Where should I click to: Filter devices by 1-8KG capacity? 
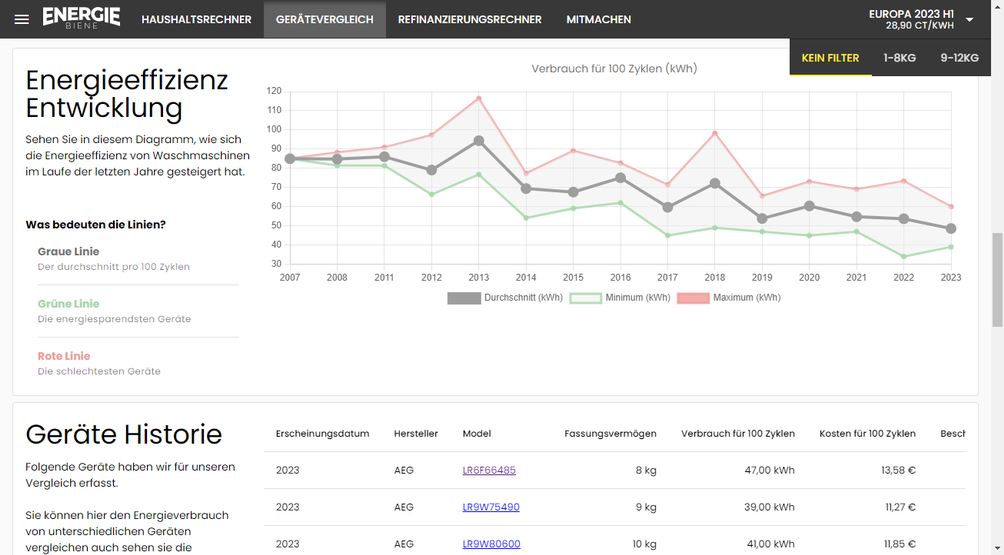899,58
